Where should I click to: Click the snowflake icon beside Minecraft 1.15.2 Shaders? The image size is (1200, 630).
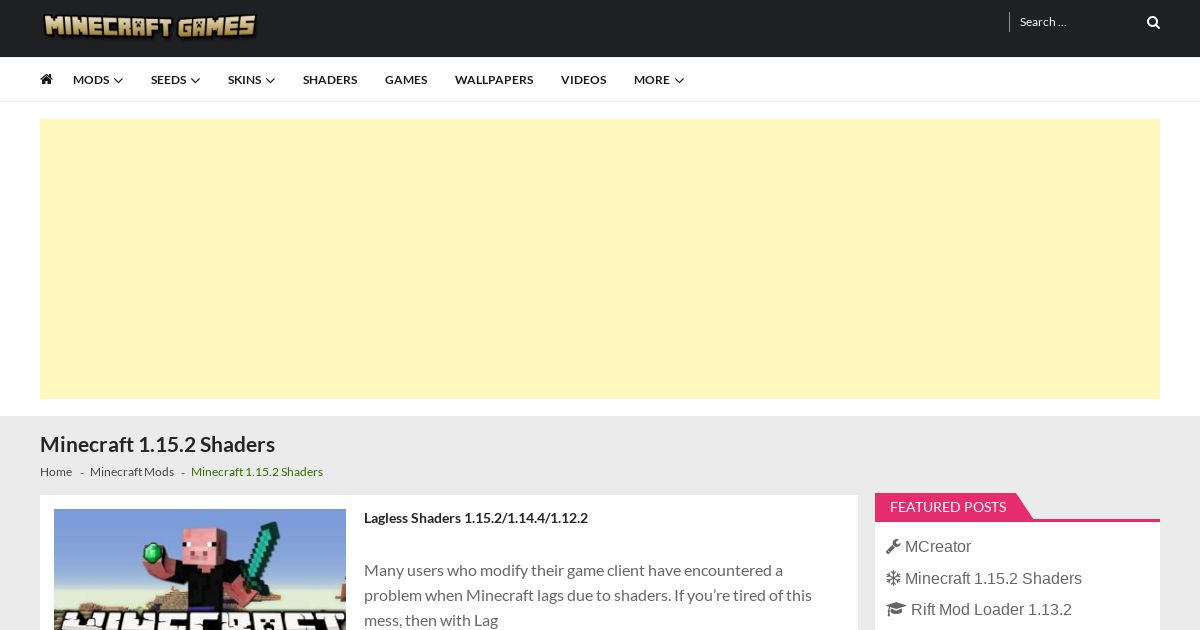[x=893, y=578]
